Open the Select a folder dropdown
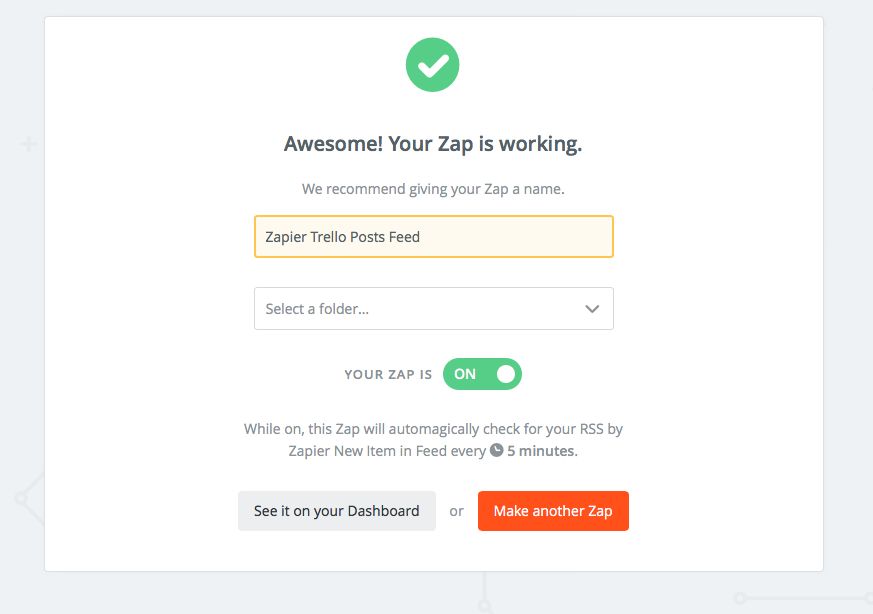This screenshot has height=614, width=873. [433, 309]
